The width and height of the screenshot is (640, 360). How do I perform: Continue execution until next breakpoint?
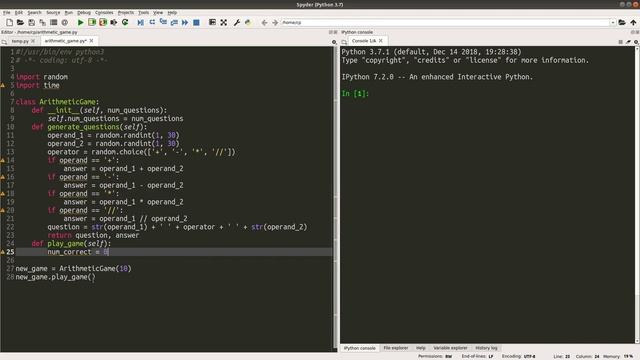[185, 22]
